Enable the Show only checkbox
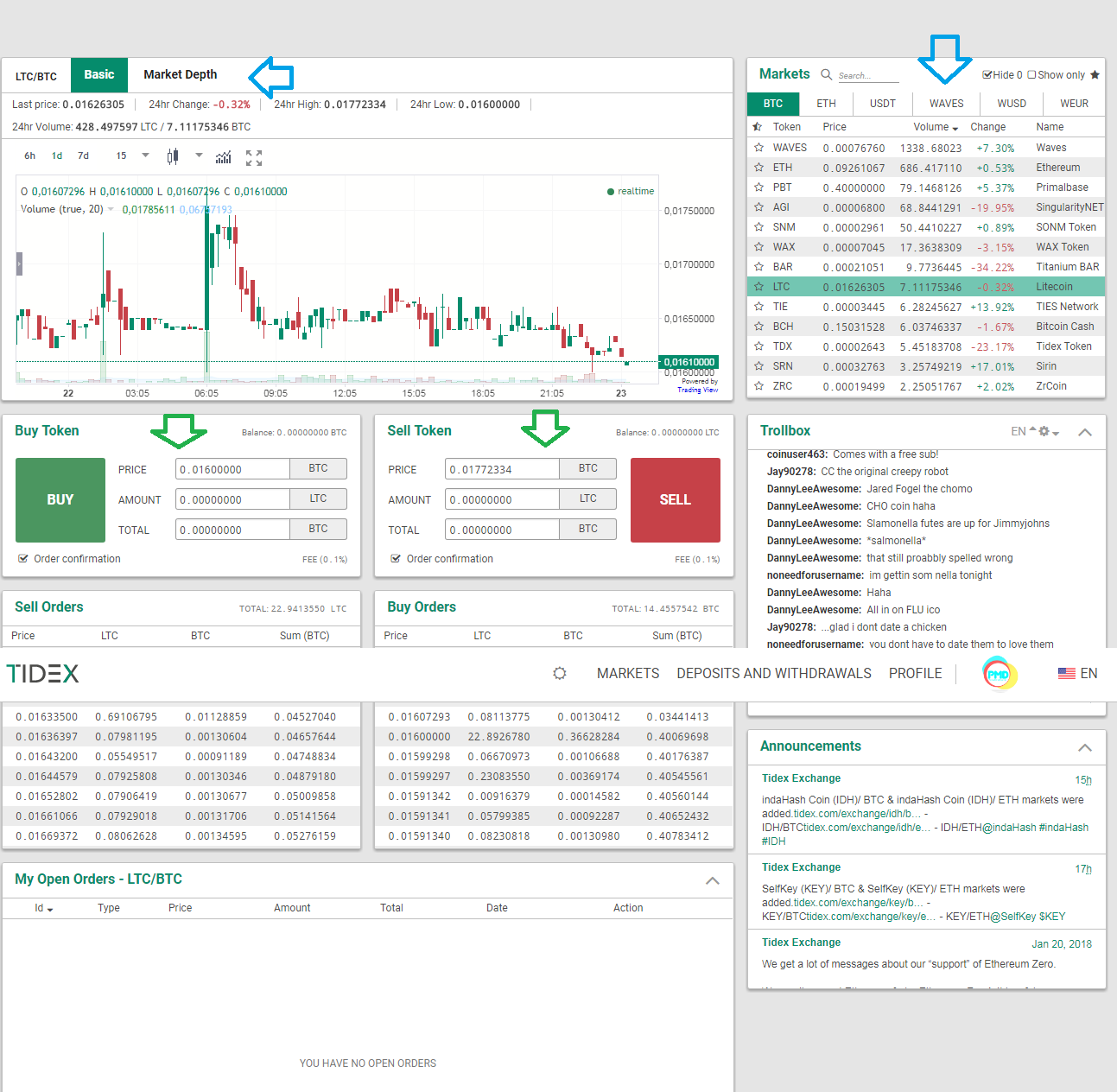This screenshot has height=1092, width=1117. pyautogui.click(x=1031, y=75)
